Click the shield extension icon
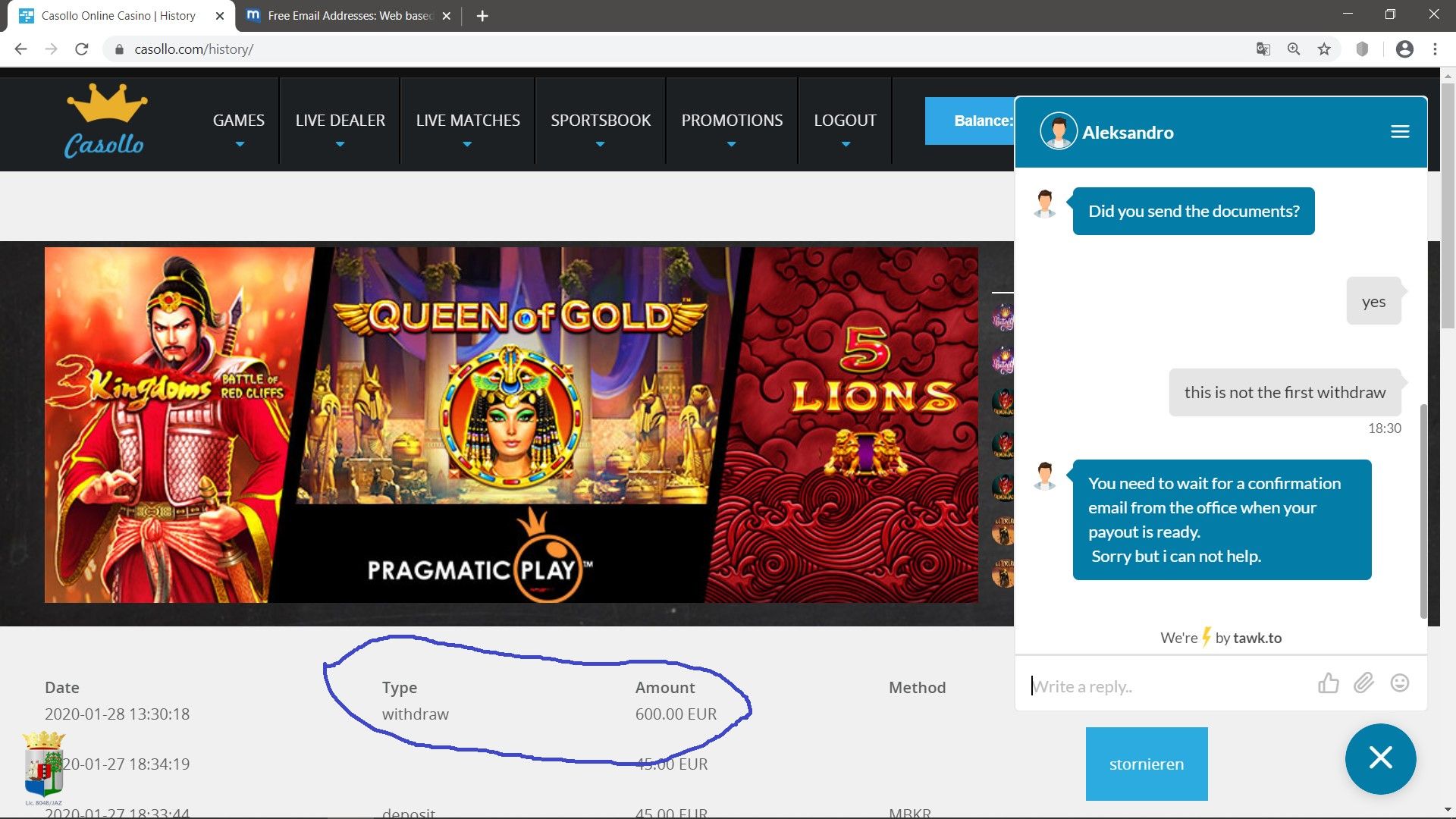Viewport: 1456px width, 819px height. (1362, 49)
